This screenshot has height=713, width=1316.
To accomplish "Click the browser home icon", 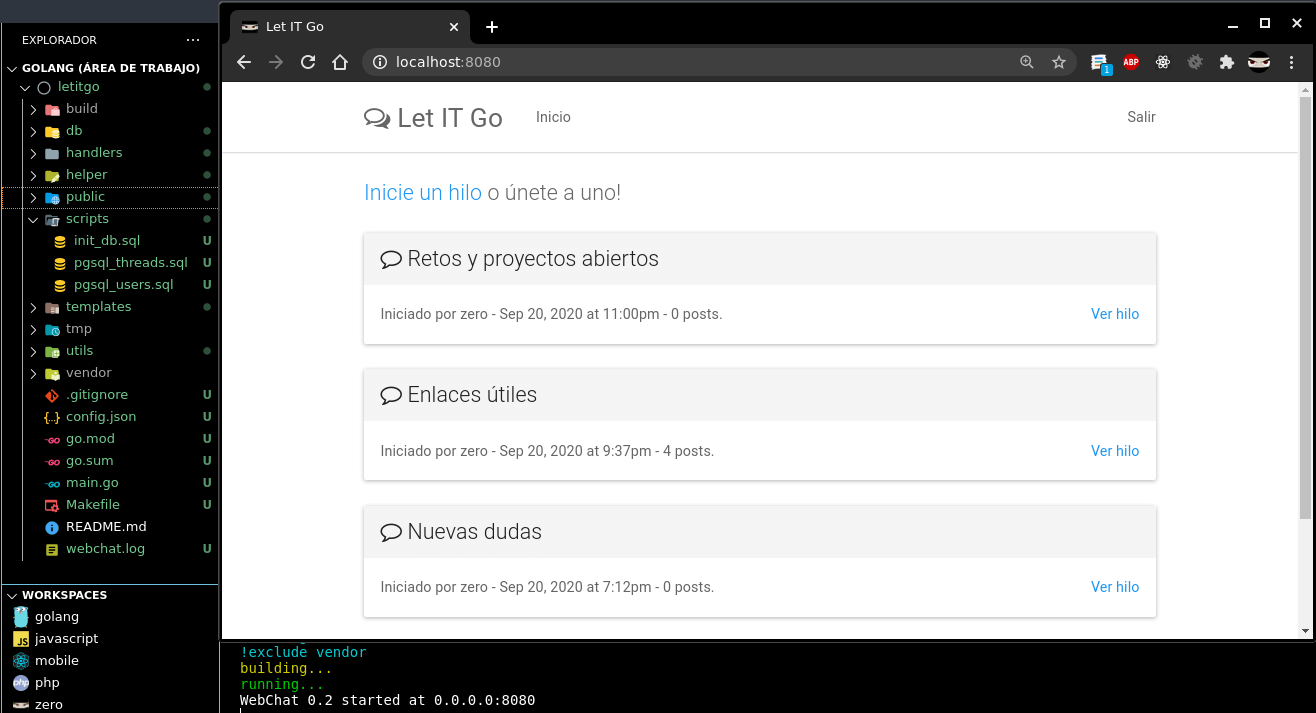I will 340,62.
